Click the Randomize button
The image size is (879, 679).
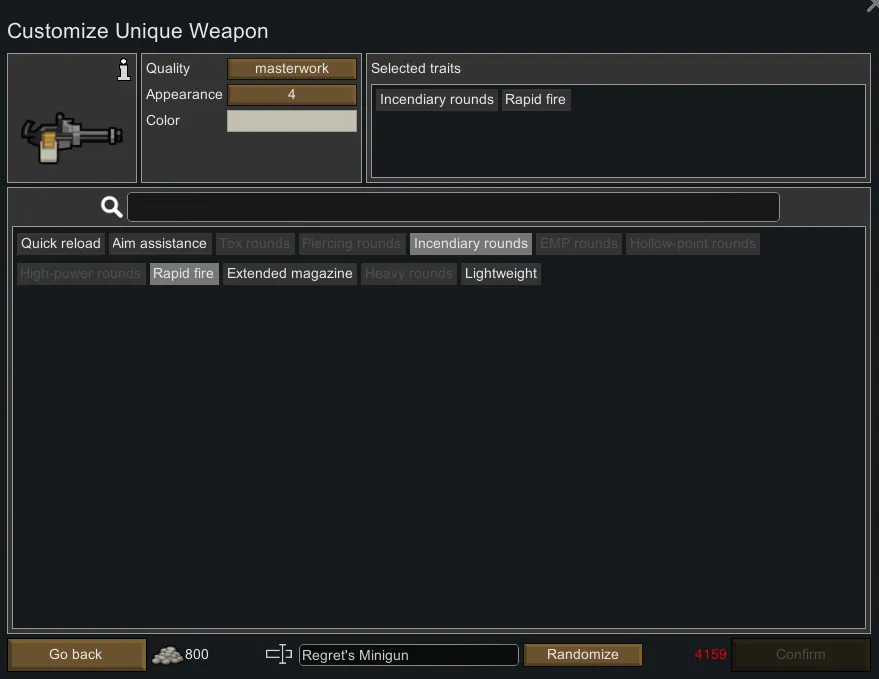click(582, 654)
